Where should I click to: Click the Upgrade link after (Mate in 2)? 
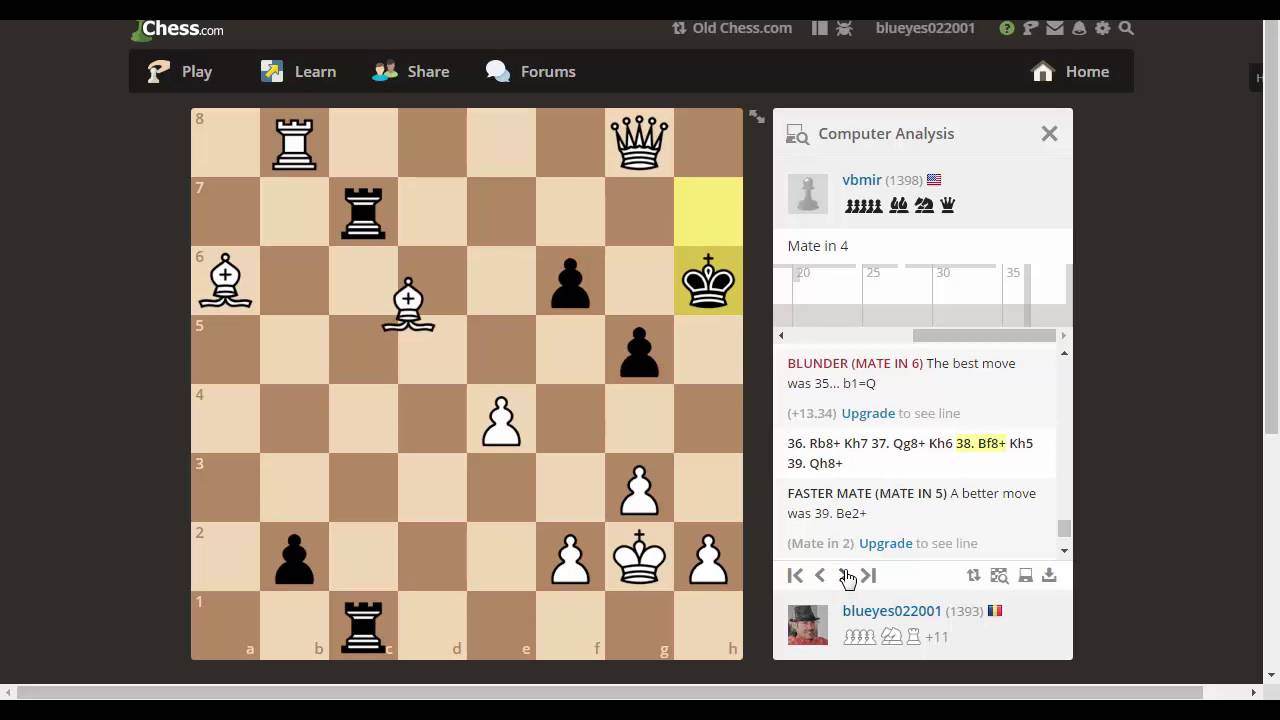coord(886,543)
